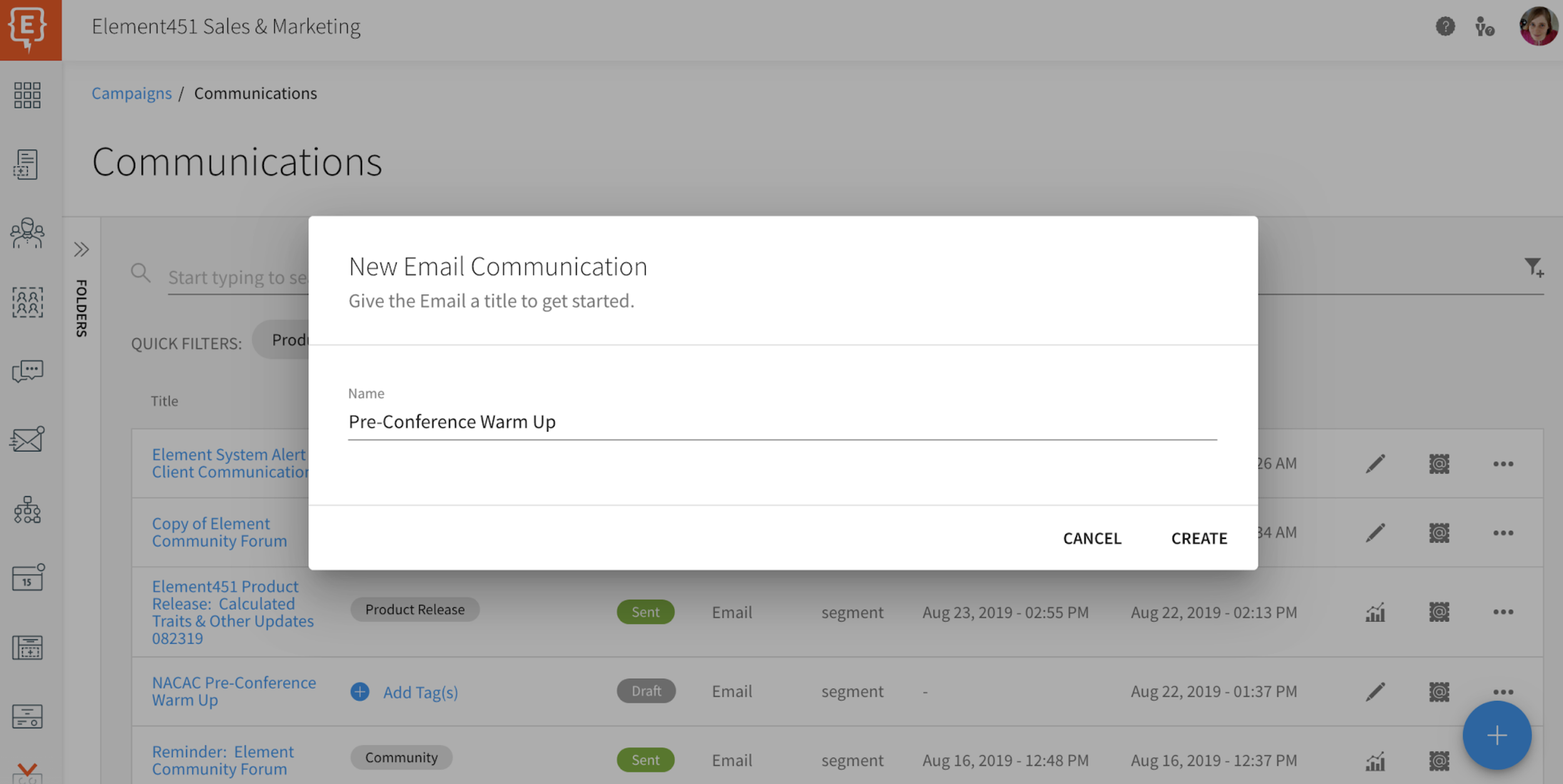
Task: Edit NACAC Pre-Conference Warm Up pencil icon
Action: (1375, 691)
